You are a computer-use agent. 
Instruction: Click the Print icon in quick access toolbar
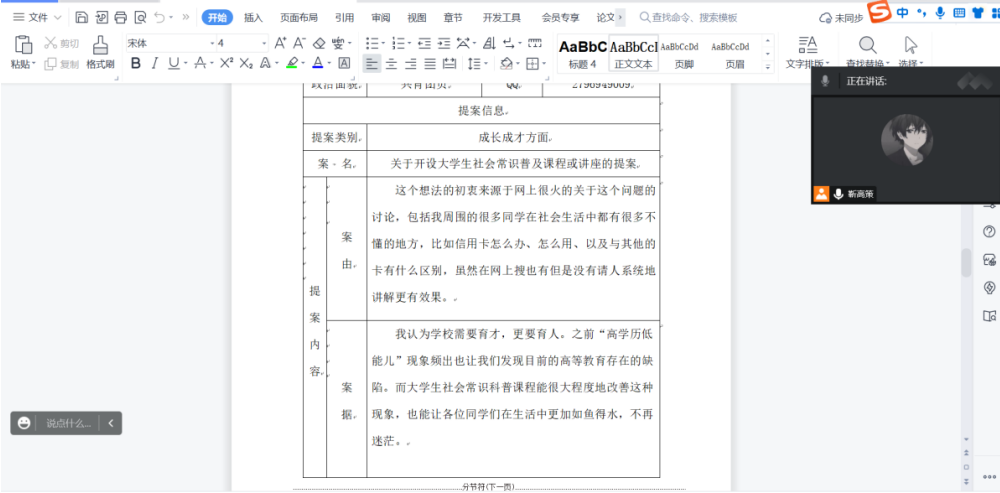(121, 17)
